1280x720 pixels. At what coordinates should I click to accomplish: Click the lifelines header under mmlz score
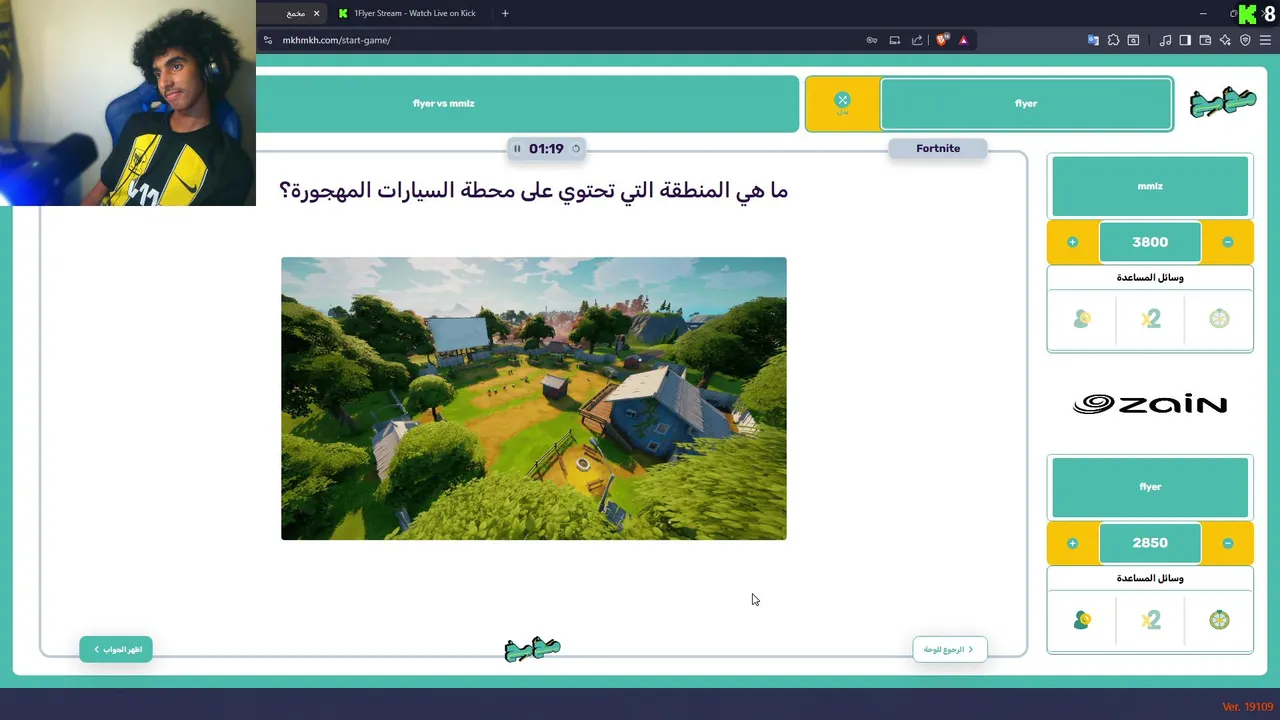point(1150,277)
